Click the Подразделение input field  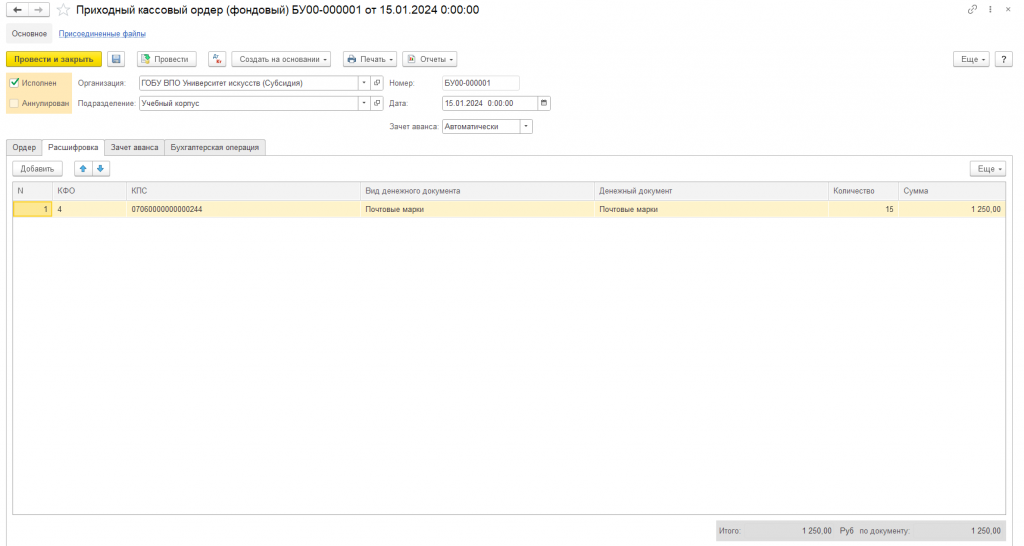248,103
